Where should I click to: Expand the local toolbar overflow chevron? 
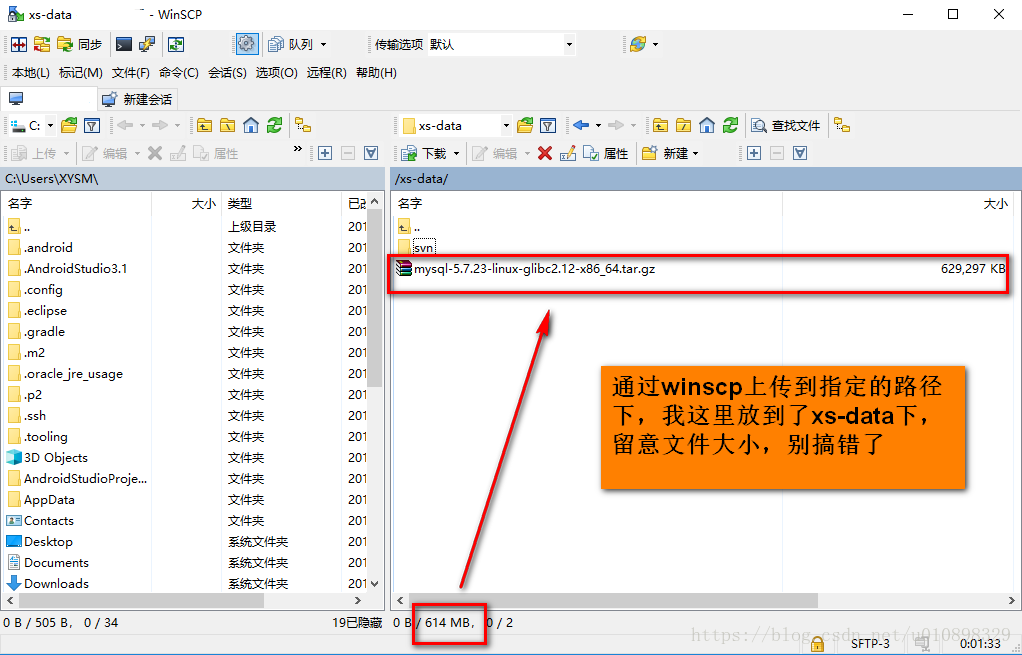pos(298,149)
